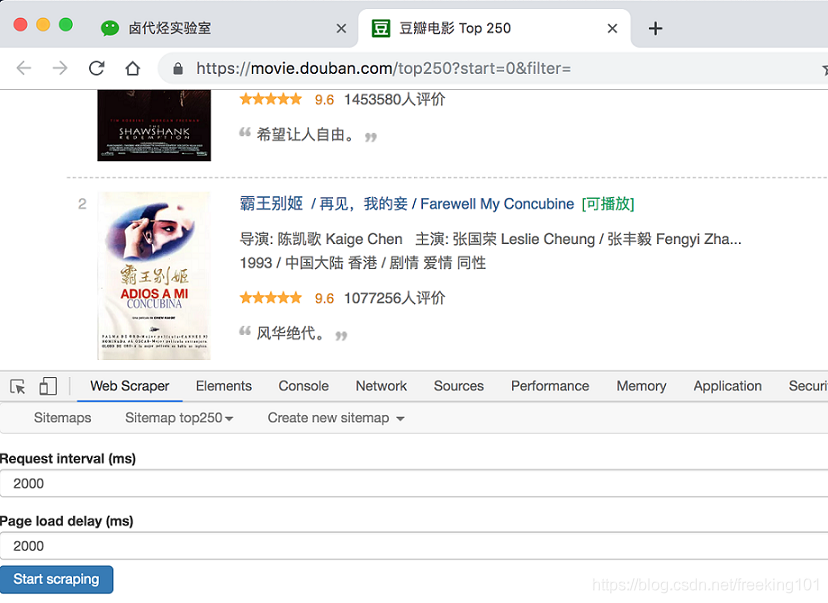
Task: Click the Start scraping button
Action: pos(57,579)
